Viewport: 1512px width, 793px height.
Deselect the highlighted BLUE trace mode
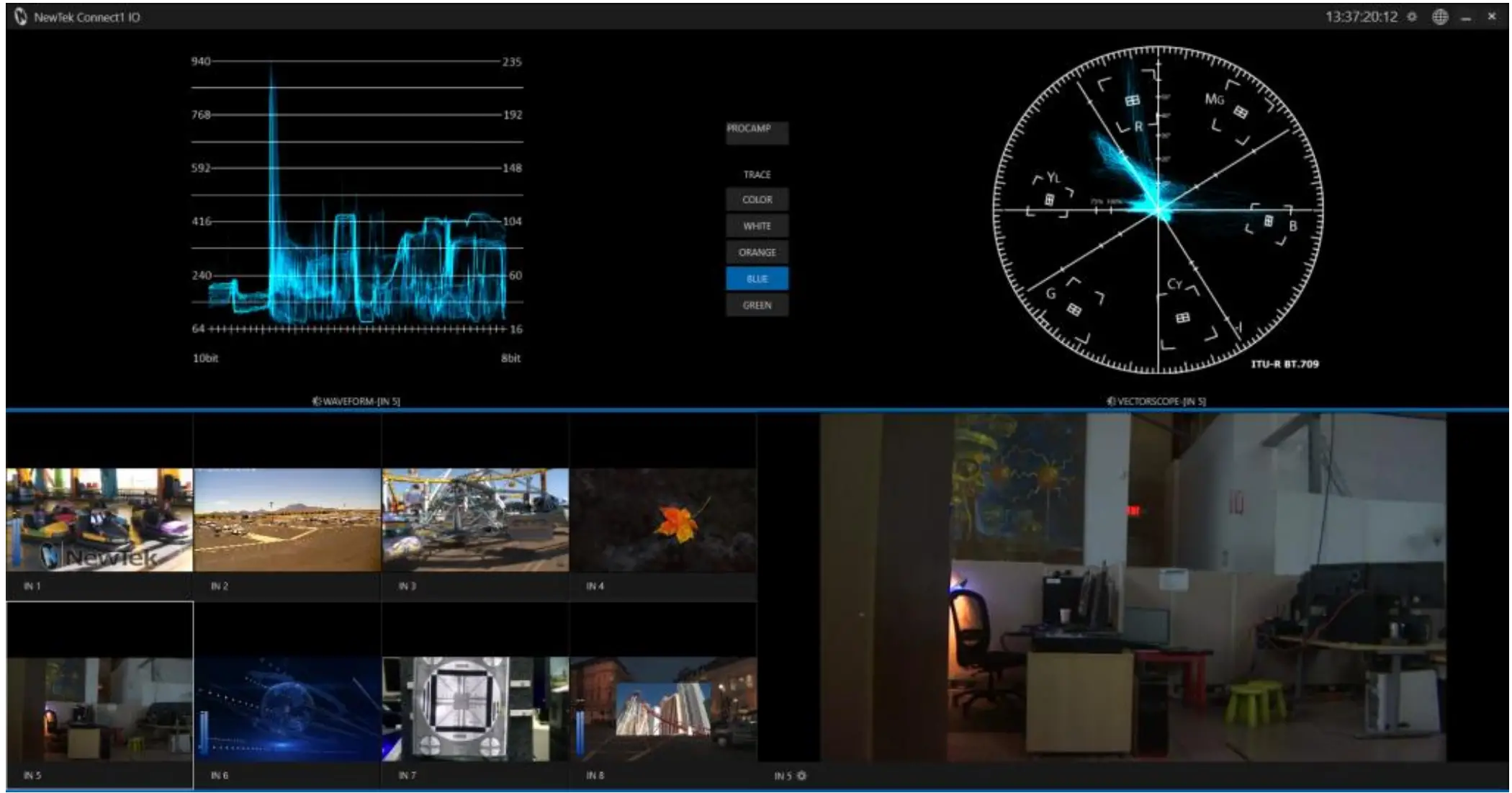click(757, 279)
